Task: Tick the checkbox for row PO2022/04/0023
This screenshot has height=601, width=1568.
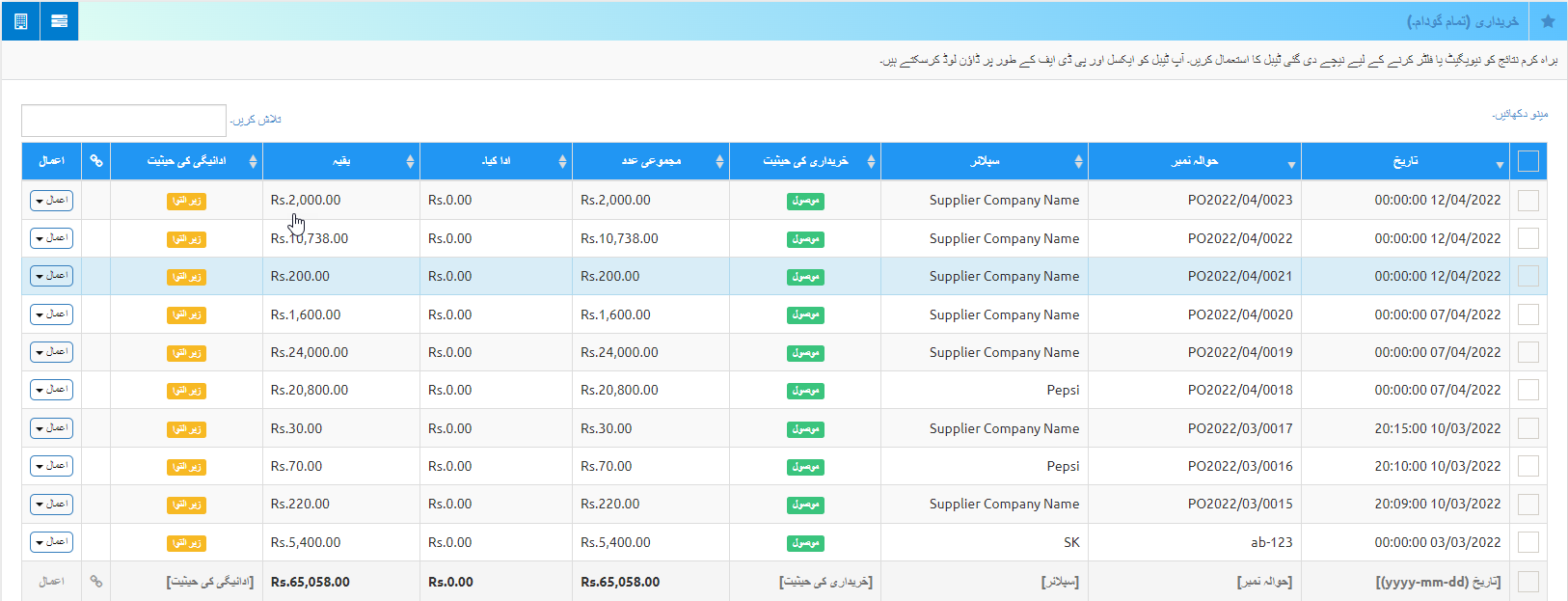Action: pyautogui.click(x=1527, y=201)
